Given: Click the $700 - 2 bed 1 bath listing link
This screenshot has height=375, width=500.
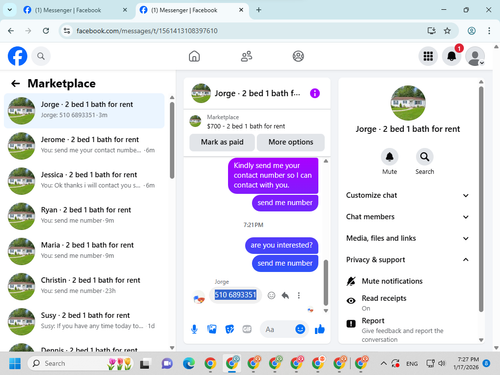Looking at the screenshot, I should click(246, 126).
